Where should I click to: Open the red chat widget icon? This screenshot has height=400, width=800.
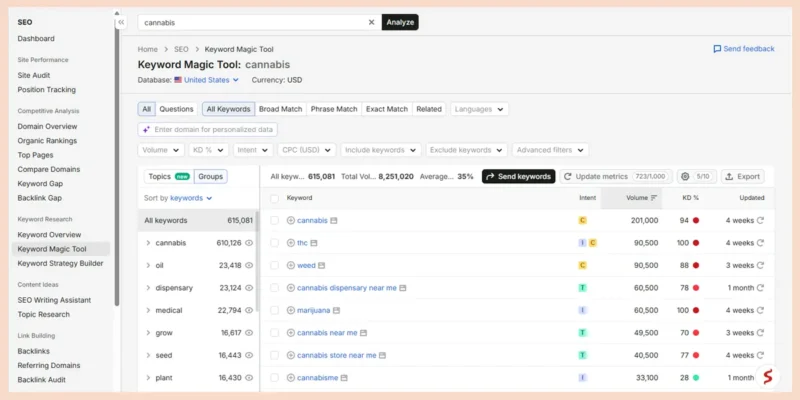767,377
